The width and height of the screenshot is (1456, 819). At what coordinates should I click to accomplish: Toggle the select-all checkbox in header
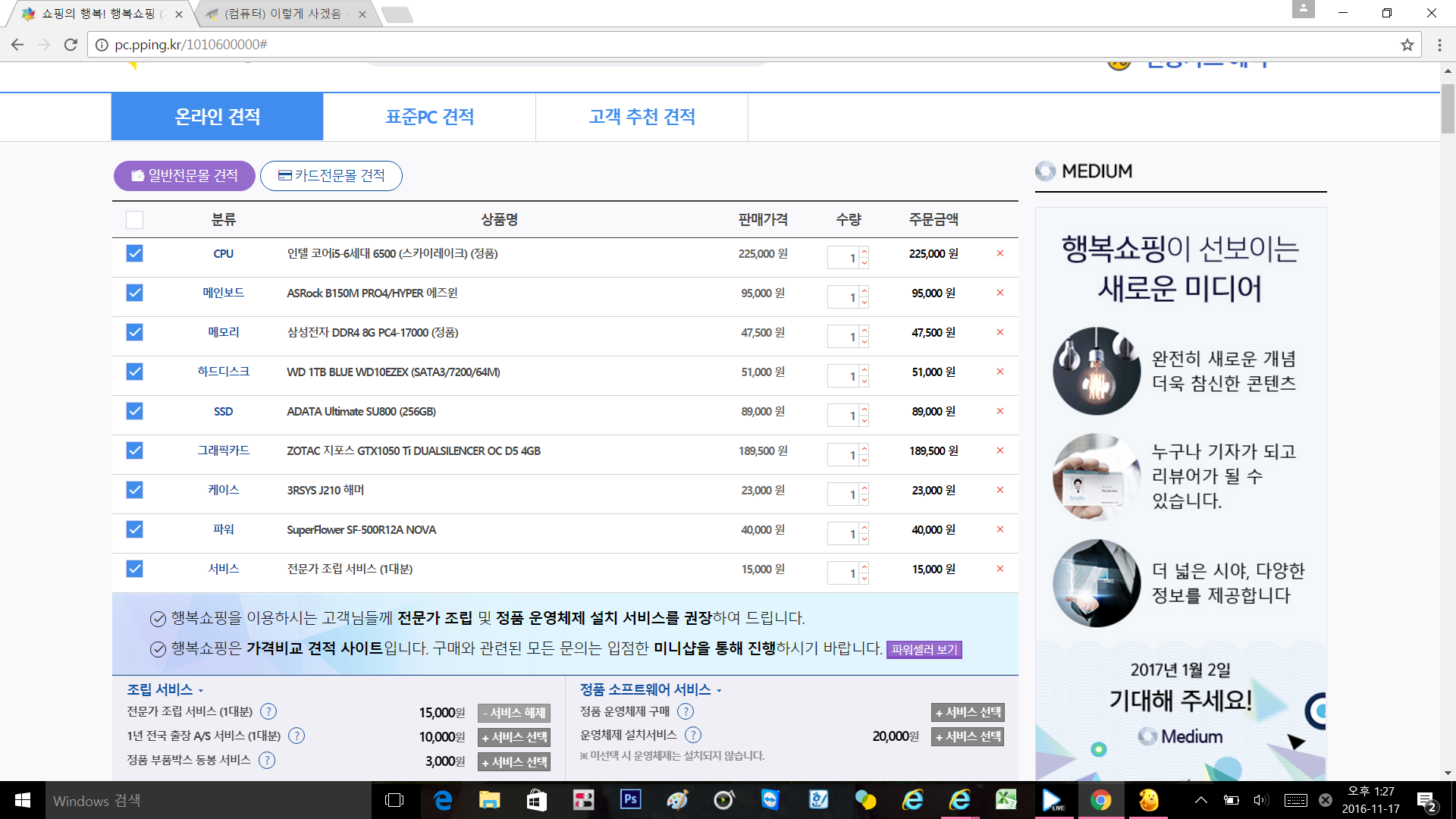point(134,220)
